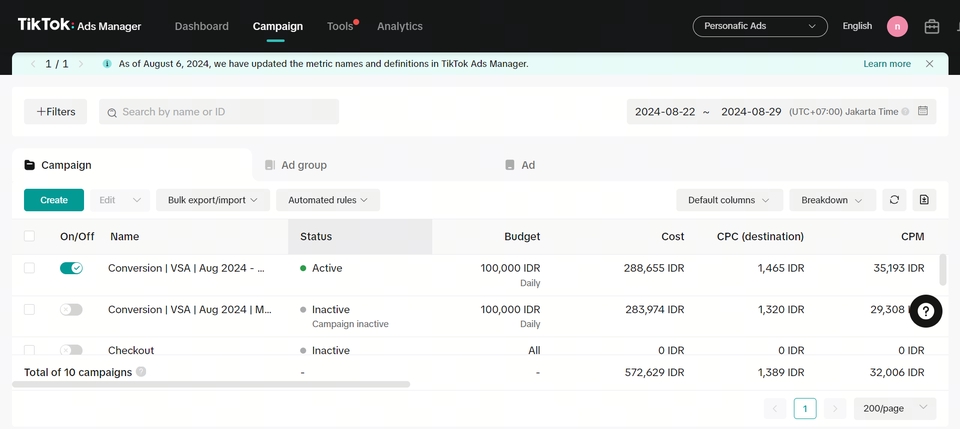
Task: Open the Analytics menu
Action: tap(400, 26)
